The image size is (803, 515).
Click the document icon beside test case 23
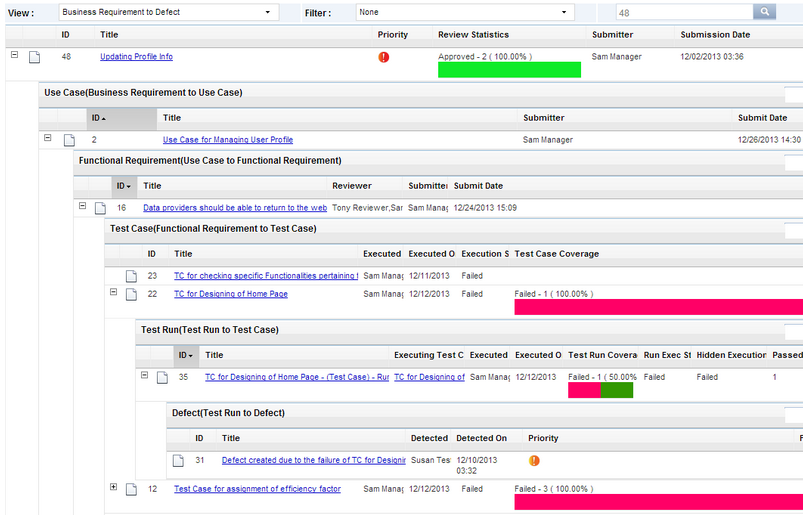click(131, 276)
